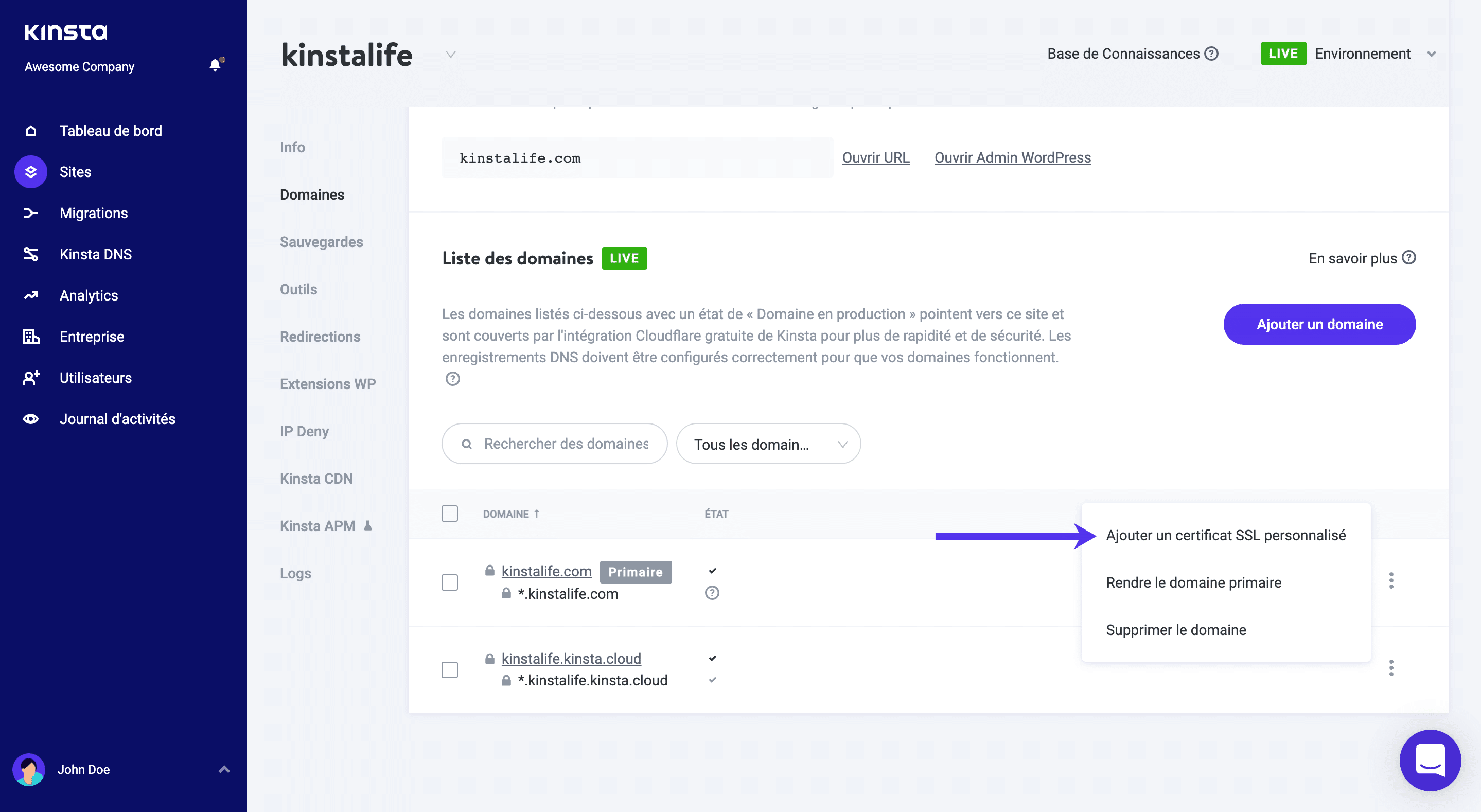Switch to the Domaines tab
The height and width of the screenshot is (812, 1481).
tap(312, 195)
